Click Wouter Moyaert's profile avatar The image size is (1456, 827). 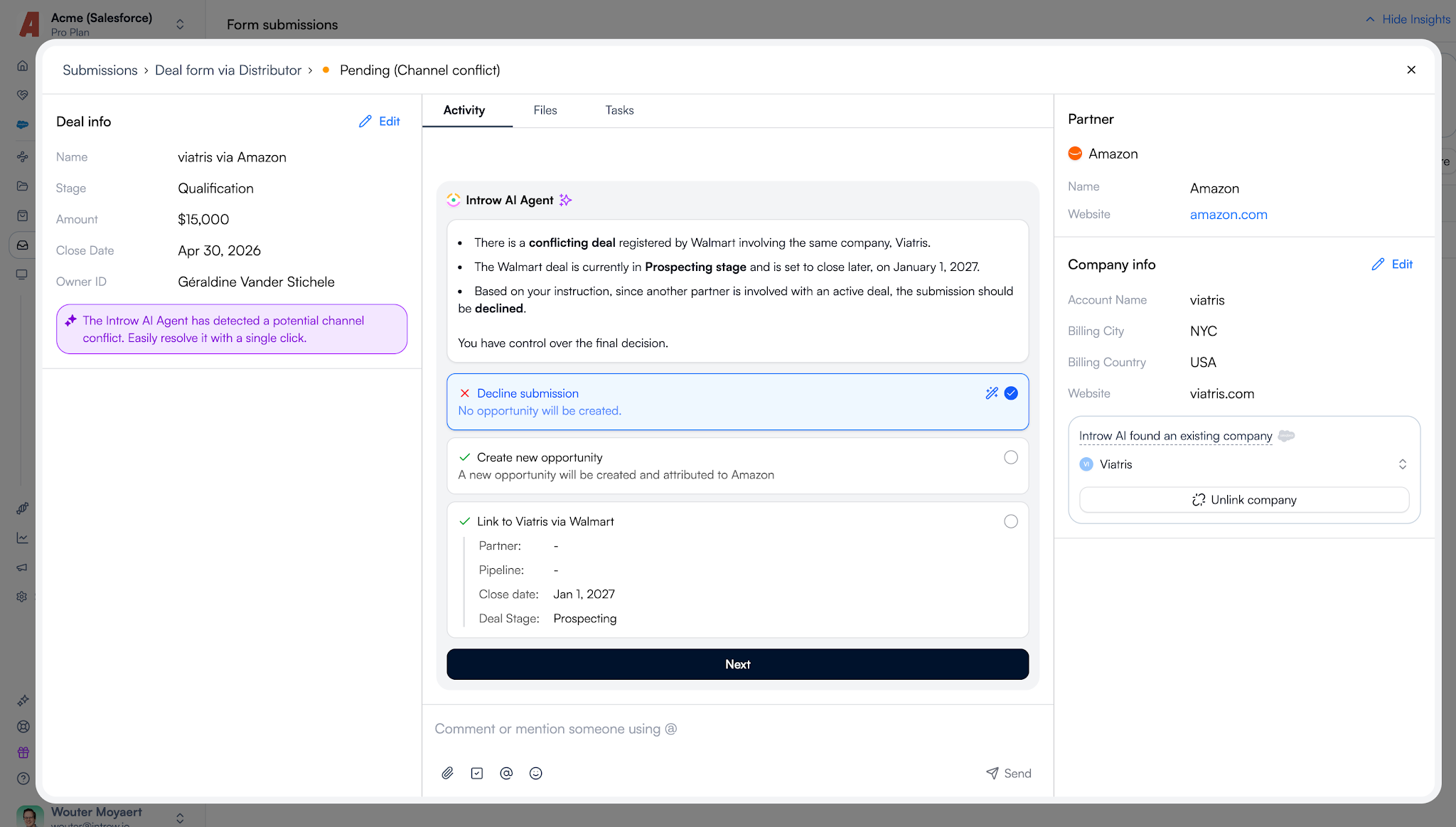30,816
